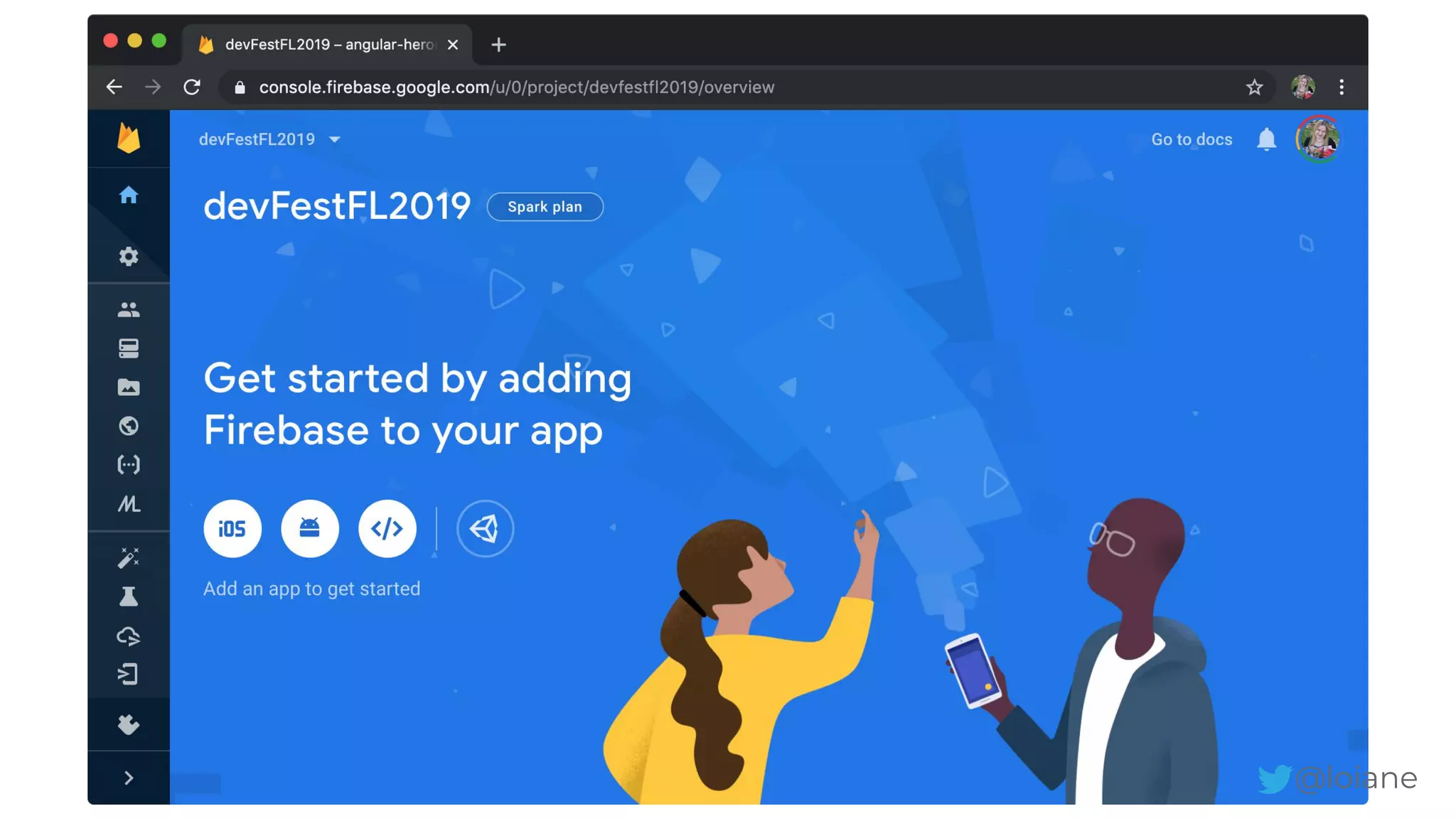Add an iOS app
Viewport: 1456px width, 819px height.
[232, 528]
